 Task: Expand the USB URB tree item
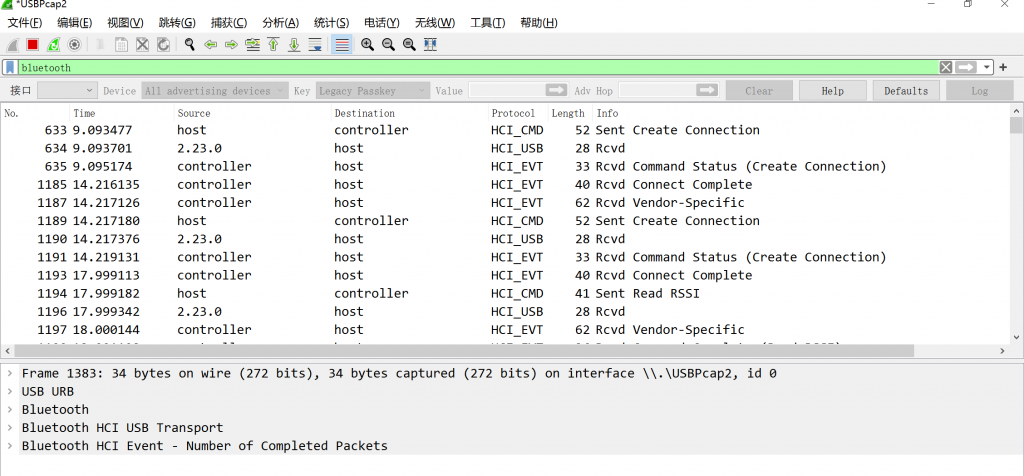click(x=10, y=391)
